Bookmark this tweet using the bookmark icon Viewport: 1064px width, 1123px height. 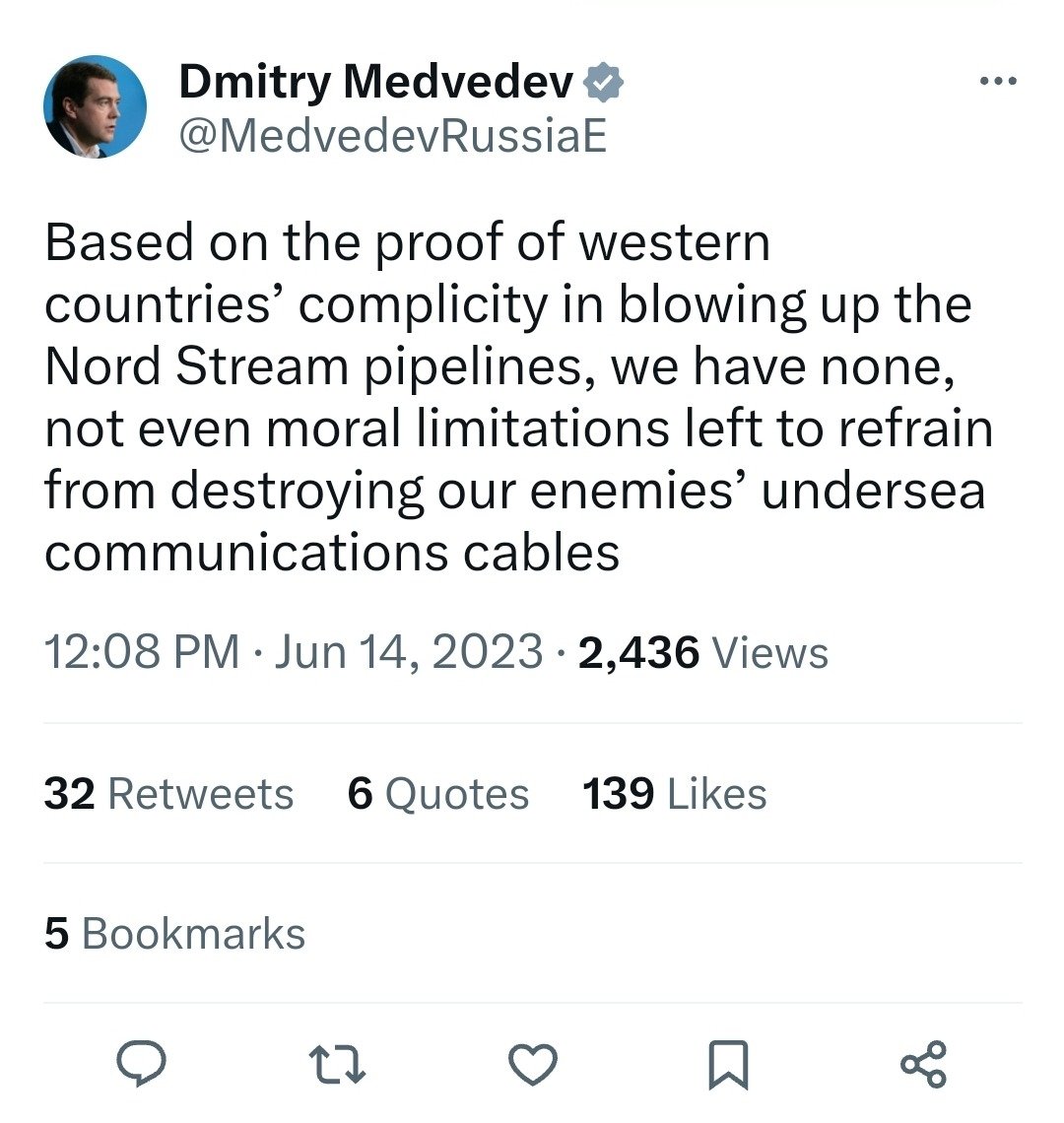coord(728,1065)
